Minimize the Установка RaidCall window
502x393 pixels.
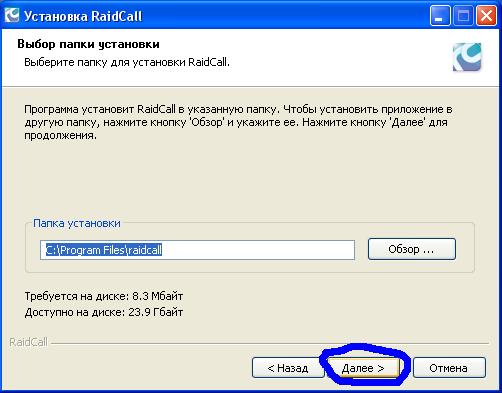point(439,16)
